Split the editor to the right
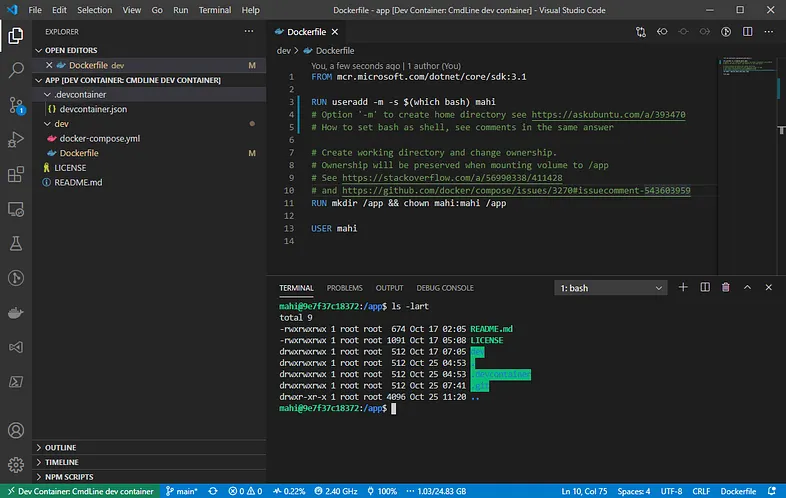Image resolution: width=786 pixels, height=498 pixels. (x=746, y=32)
